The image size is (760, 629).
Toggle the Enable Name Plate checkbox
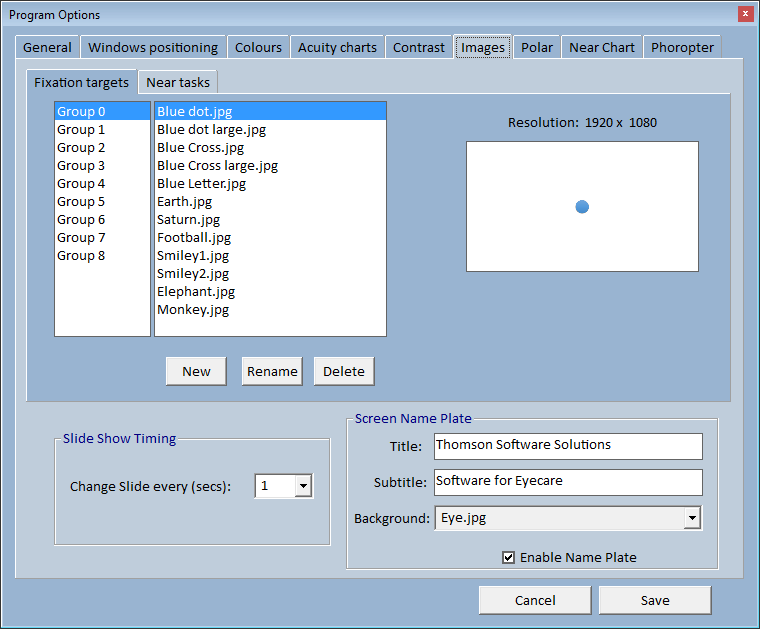(x=509, y=558)
